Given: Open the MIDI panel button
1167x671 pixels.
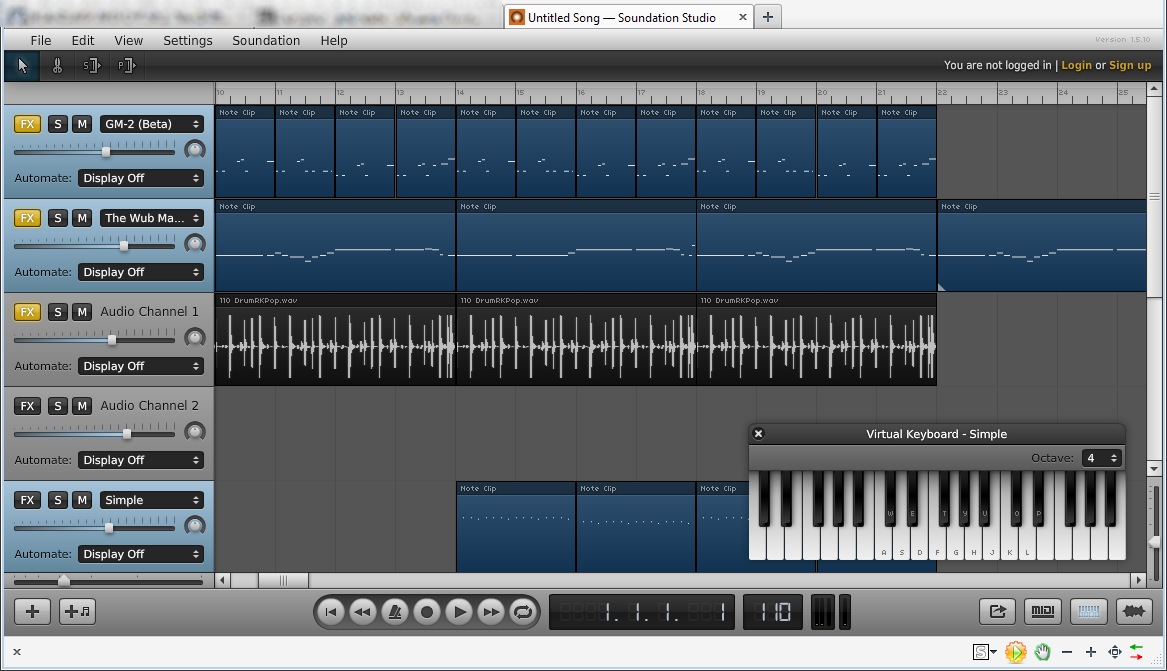Looking at the screenshot, I should tap(1043, 611).
